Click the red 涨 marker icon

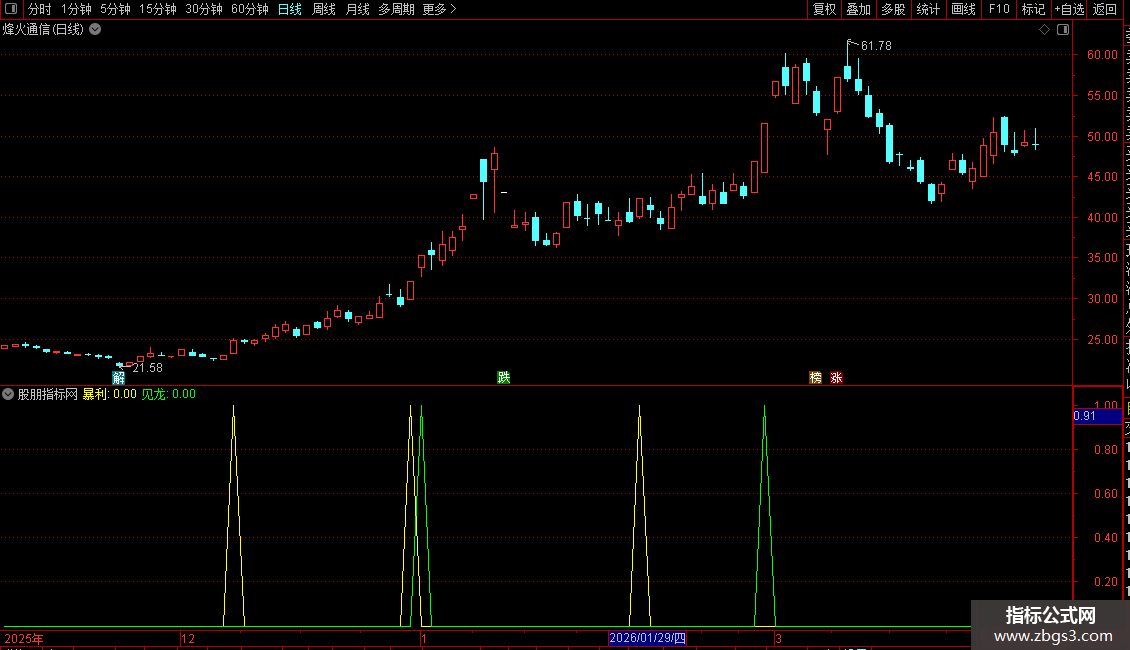[x=836, y=378]
